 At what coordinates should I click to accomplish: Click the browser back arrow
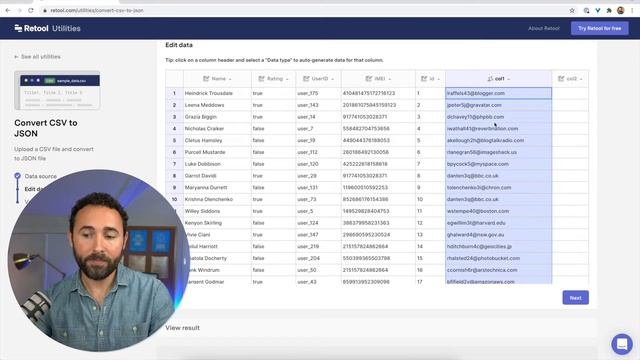[x=8, y=10]
